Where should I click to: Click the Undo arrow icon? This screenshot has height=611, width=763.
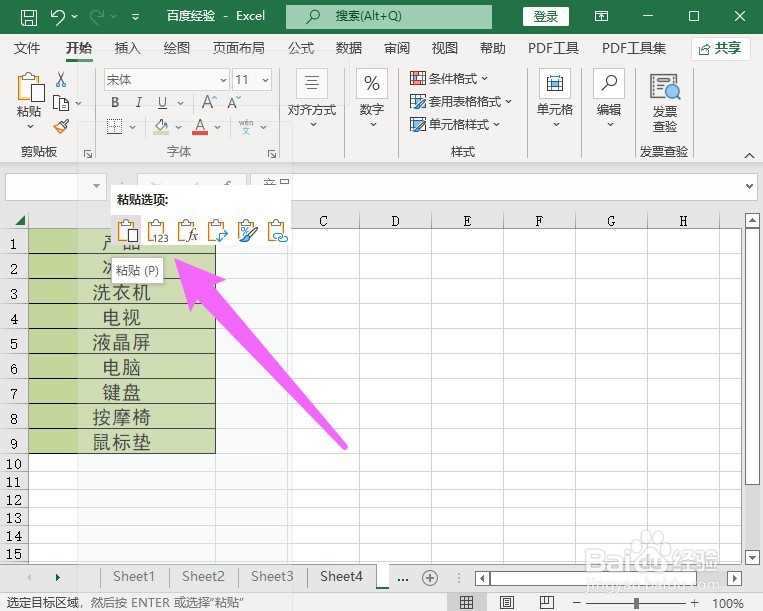(58, 17)
